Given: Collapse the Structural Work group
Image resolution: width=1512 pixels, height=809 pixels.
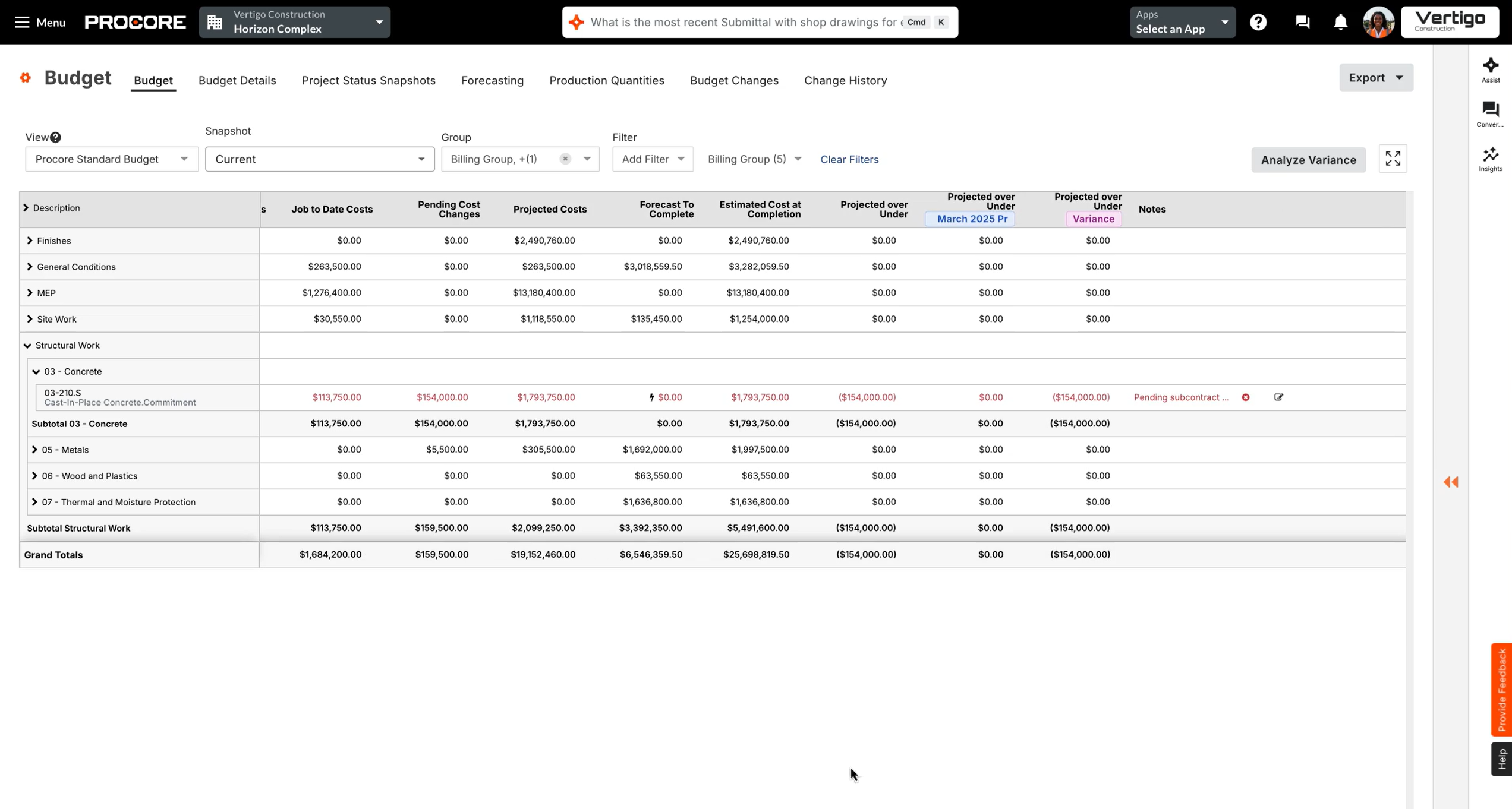Looking at the screenshot, I should pyautogui.click(x=27, y=345).
